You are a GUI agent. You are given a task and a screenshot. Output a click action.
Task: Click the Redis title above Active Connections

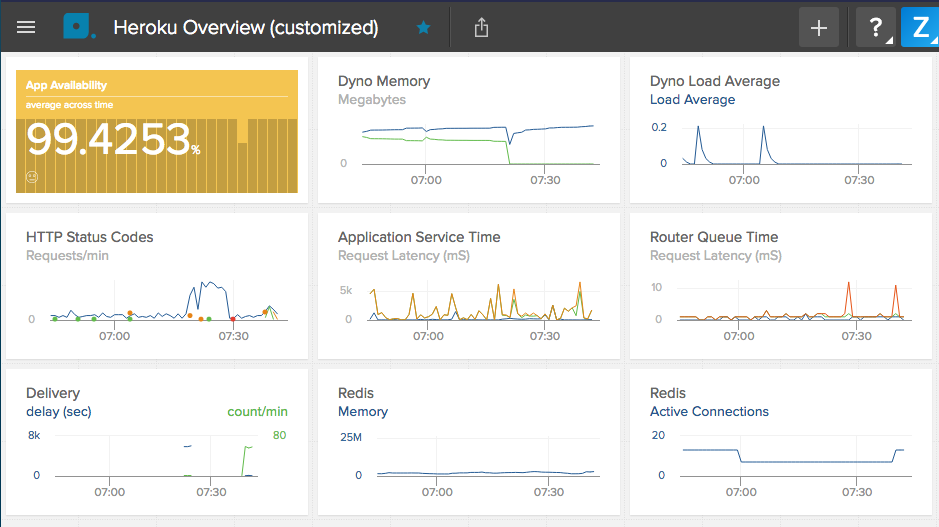[x=668, y=393]
